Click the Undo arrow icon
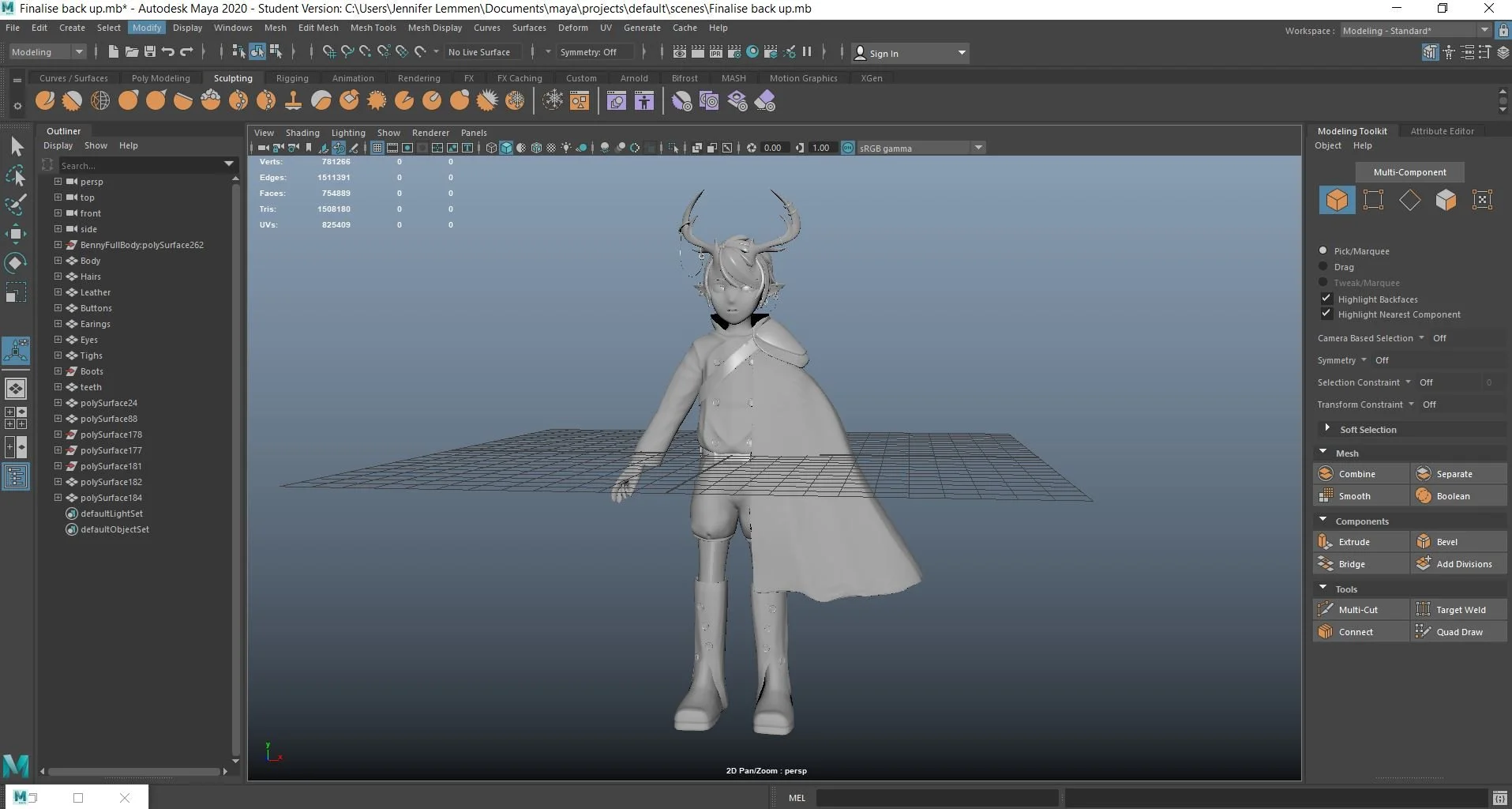 pyautogui.click(x=168, y=52)
